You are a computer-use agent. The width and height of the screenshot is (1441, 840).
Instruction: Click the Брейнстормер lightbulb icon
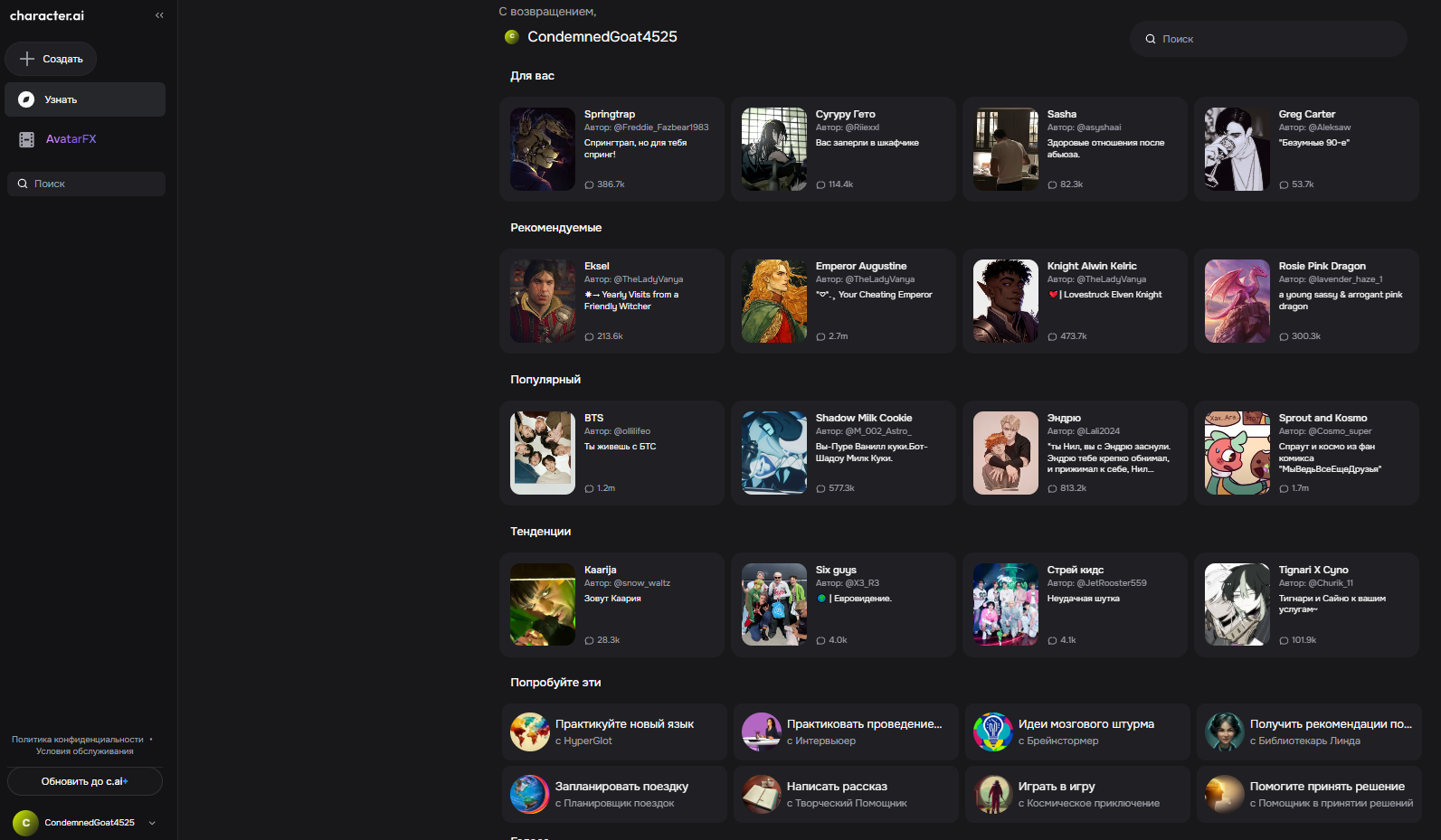click(993, 732)
